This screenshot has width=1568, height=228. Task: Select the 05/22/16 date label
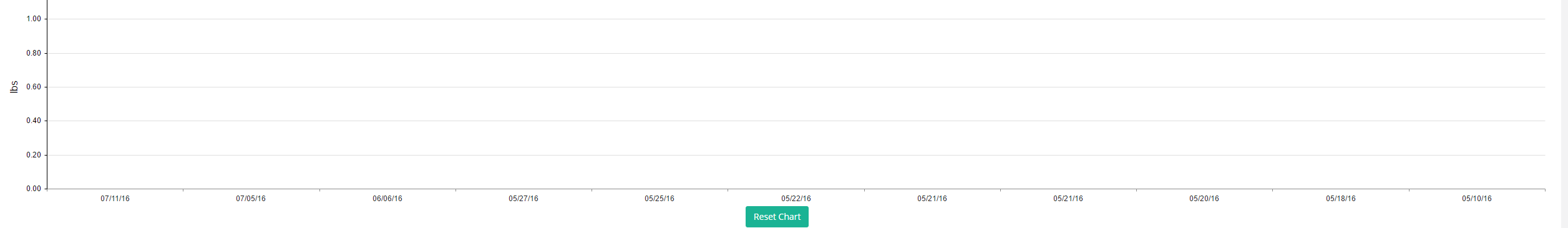click(x=796, y=199)
